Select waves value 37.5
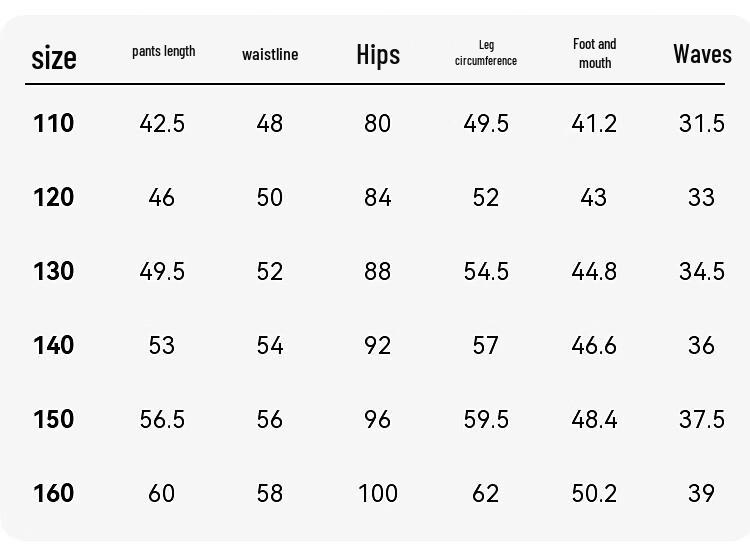The height and width of the screenshot is (555, 750). tap(702, 420)
